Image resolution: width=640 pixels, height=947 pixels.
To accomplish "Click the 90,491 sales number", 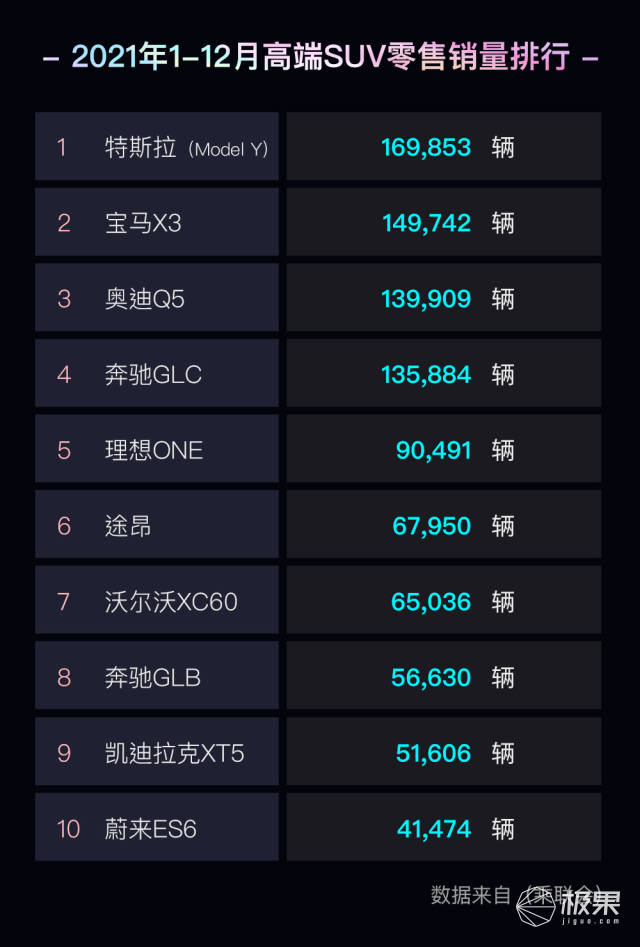I will [433, 451].
